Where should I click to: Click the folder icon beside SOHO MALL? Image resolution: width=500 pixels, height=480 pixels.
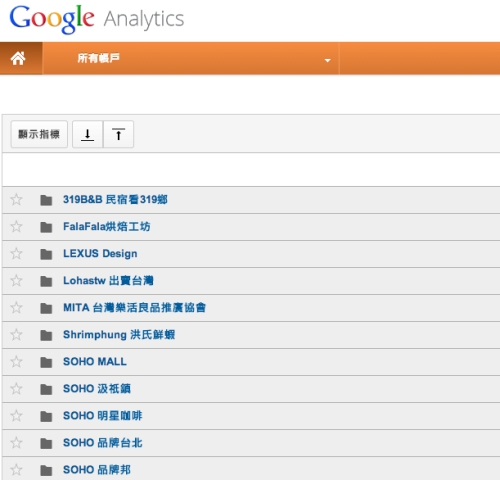pos(46,362)
